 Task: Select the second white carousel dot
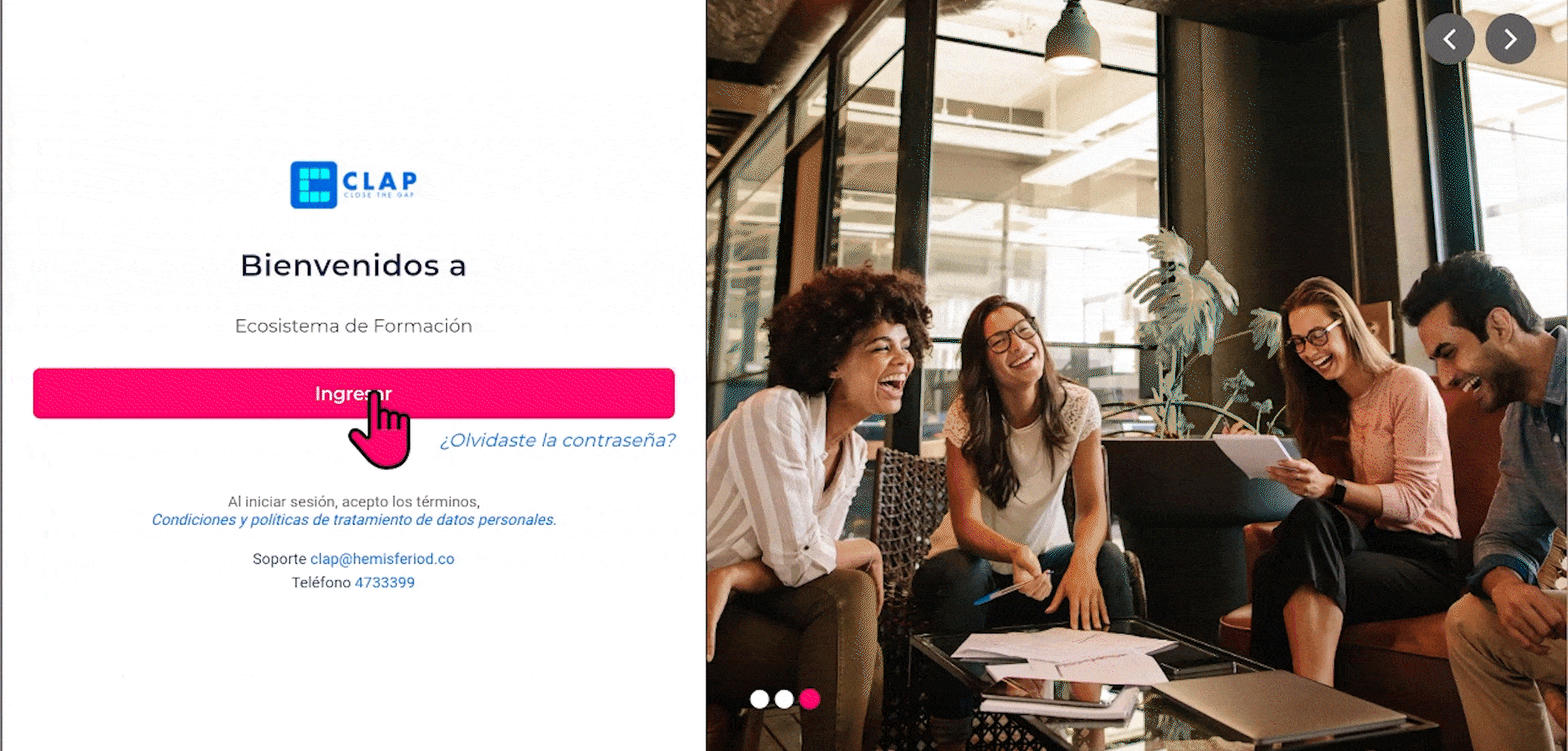pyautogui.click(x=784, y=699)
